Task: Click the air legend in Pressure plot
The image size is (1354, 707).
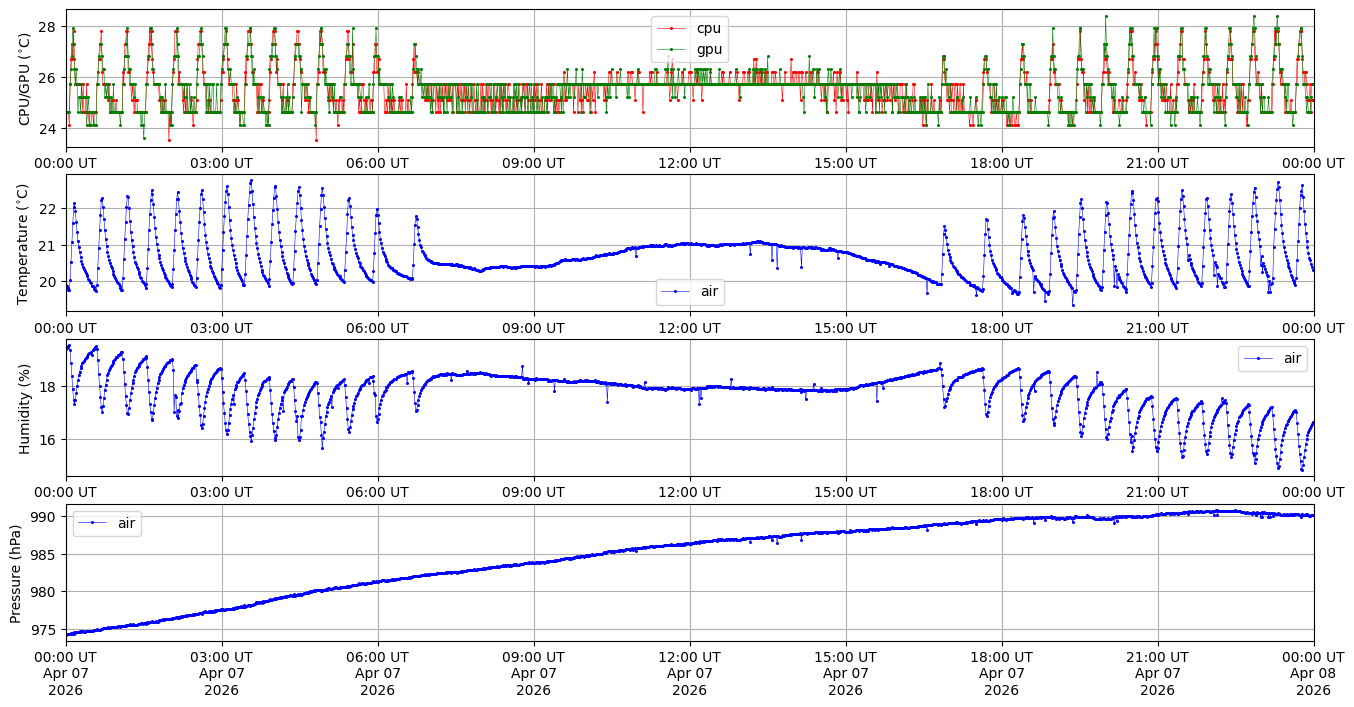Action: point(107,523)
